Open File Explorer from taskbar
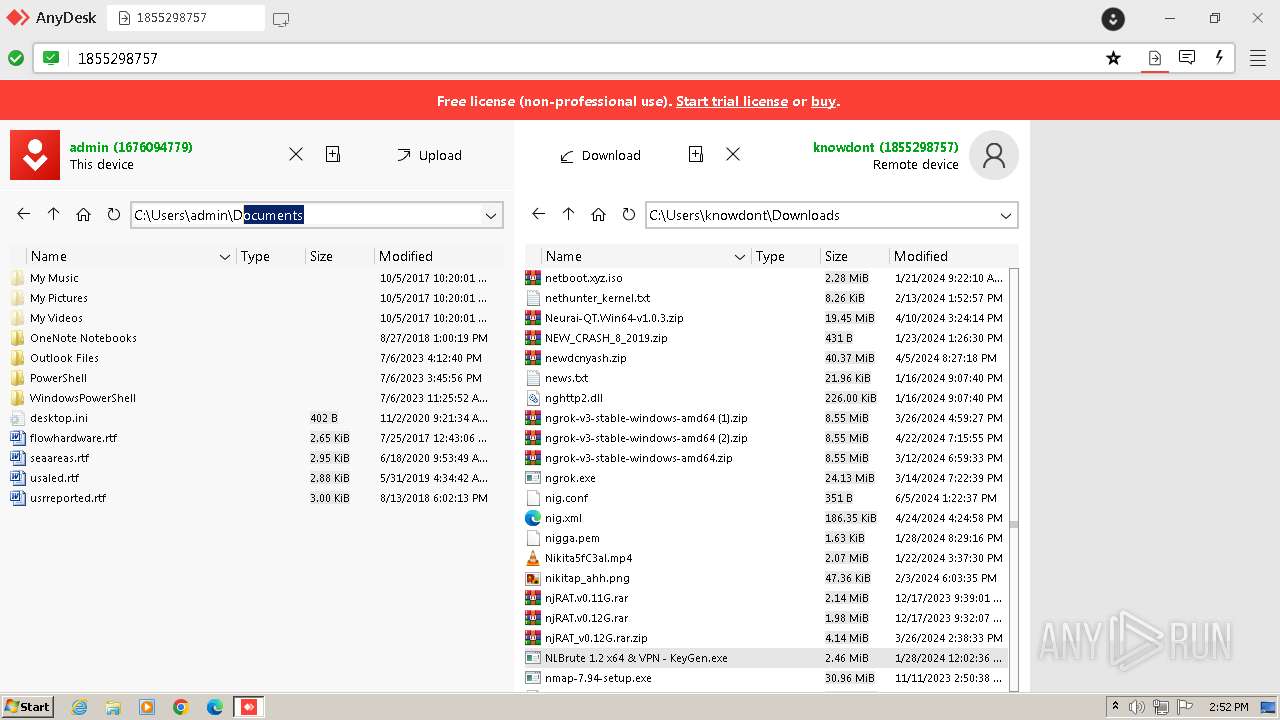Image resolution: width=1280 pixels, height=720 pixels. click(x=113, y=707)
